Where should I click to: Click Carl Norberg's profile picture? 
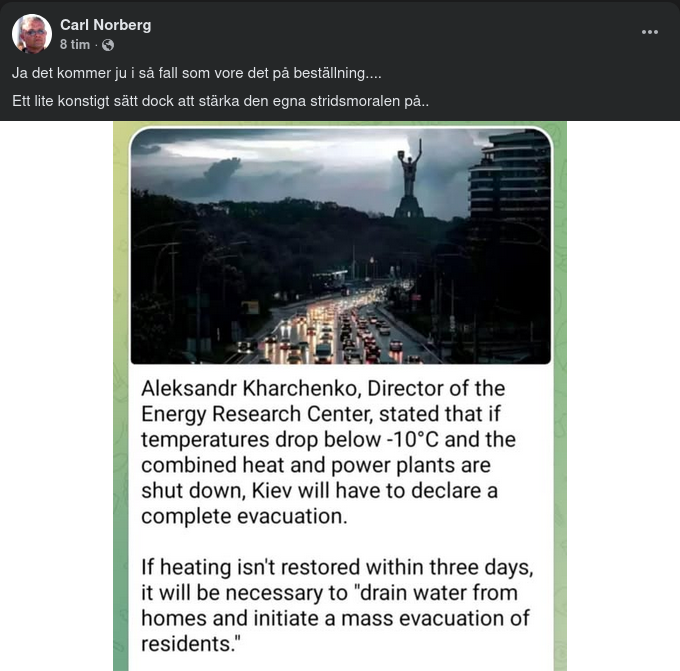coord(32,34)
